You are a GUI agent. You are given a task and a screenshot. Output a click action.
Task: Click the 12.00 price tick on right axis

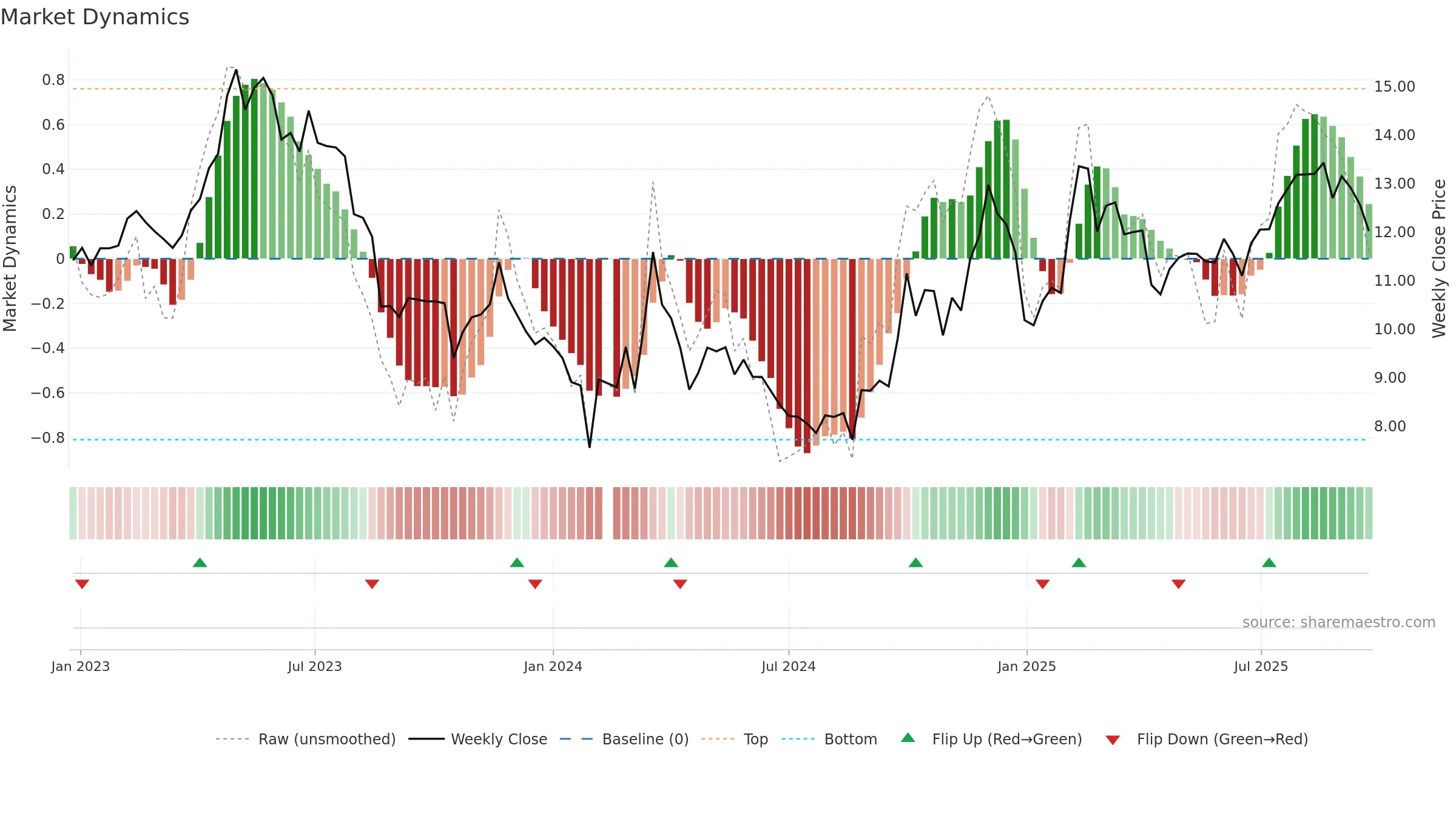[1395, 232]
